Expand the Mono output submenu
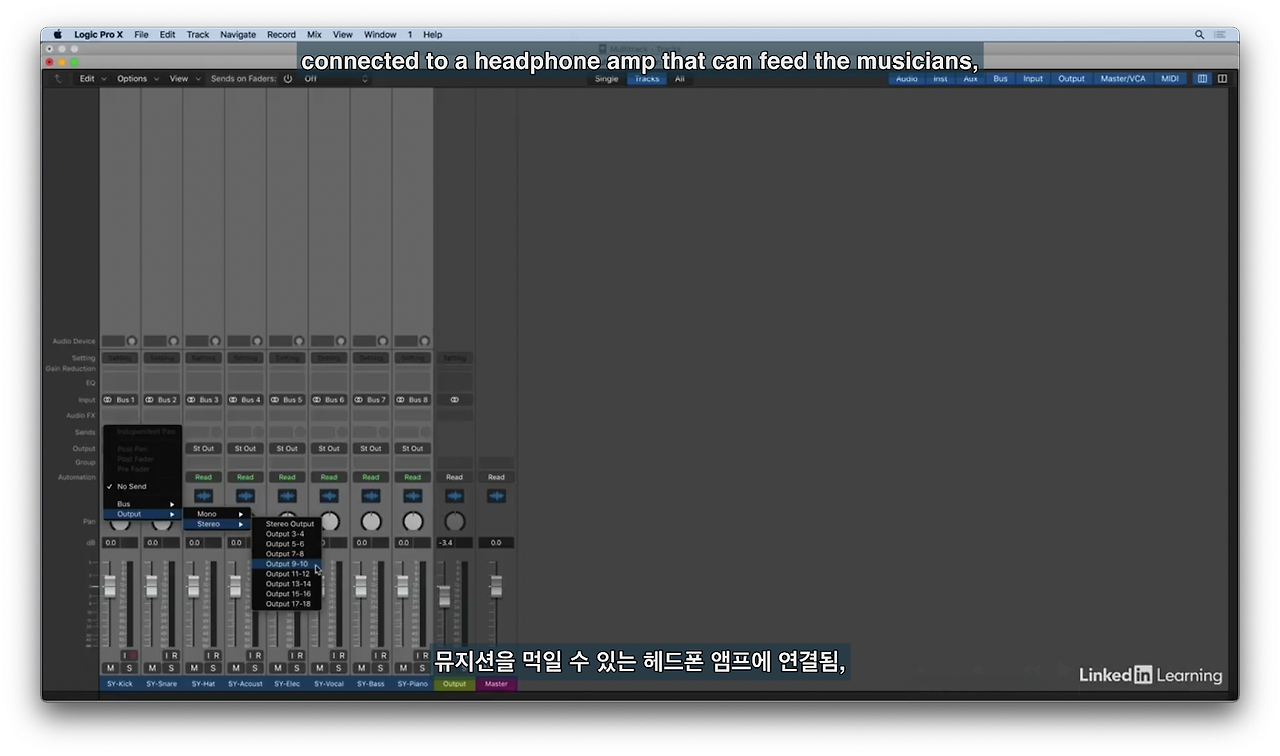Screen dimensions: 1280x756 [217, 514]
